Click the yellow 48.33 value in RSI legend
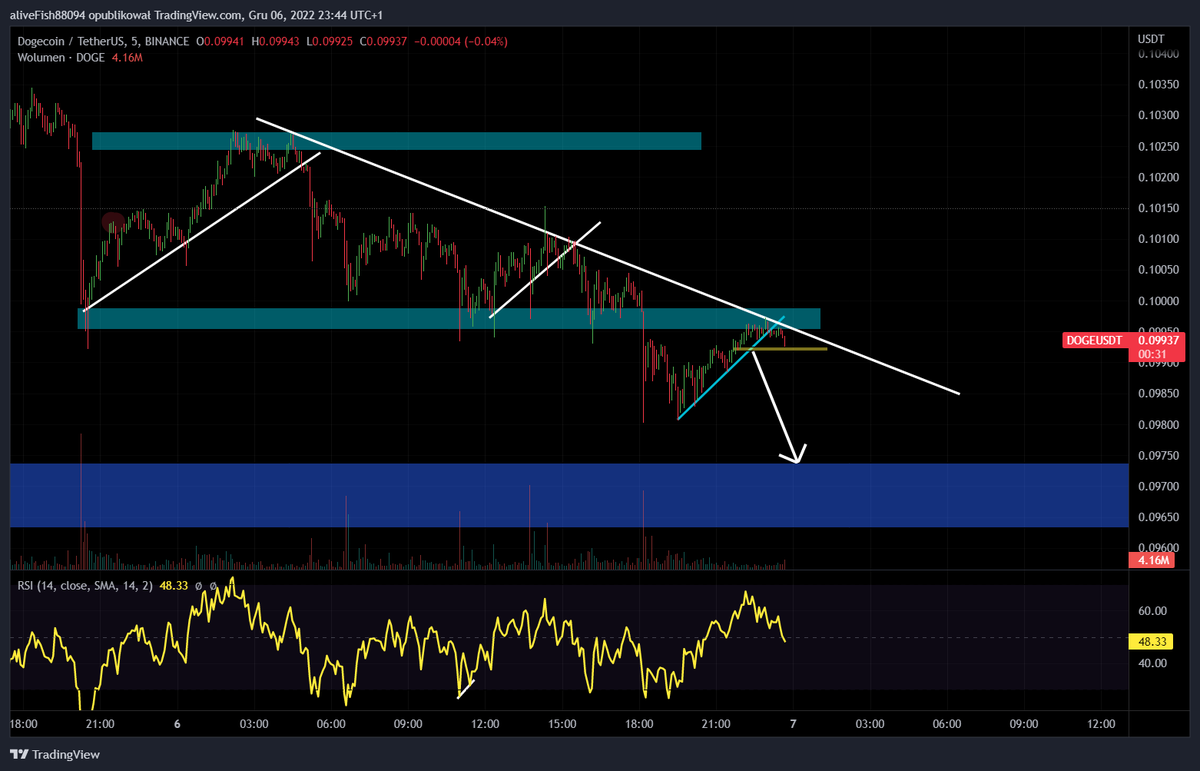The image size is (1200, 771). click(173, 585)
